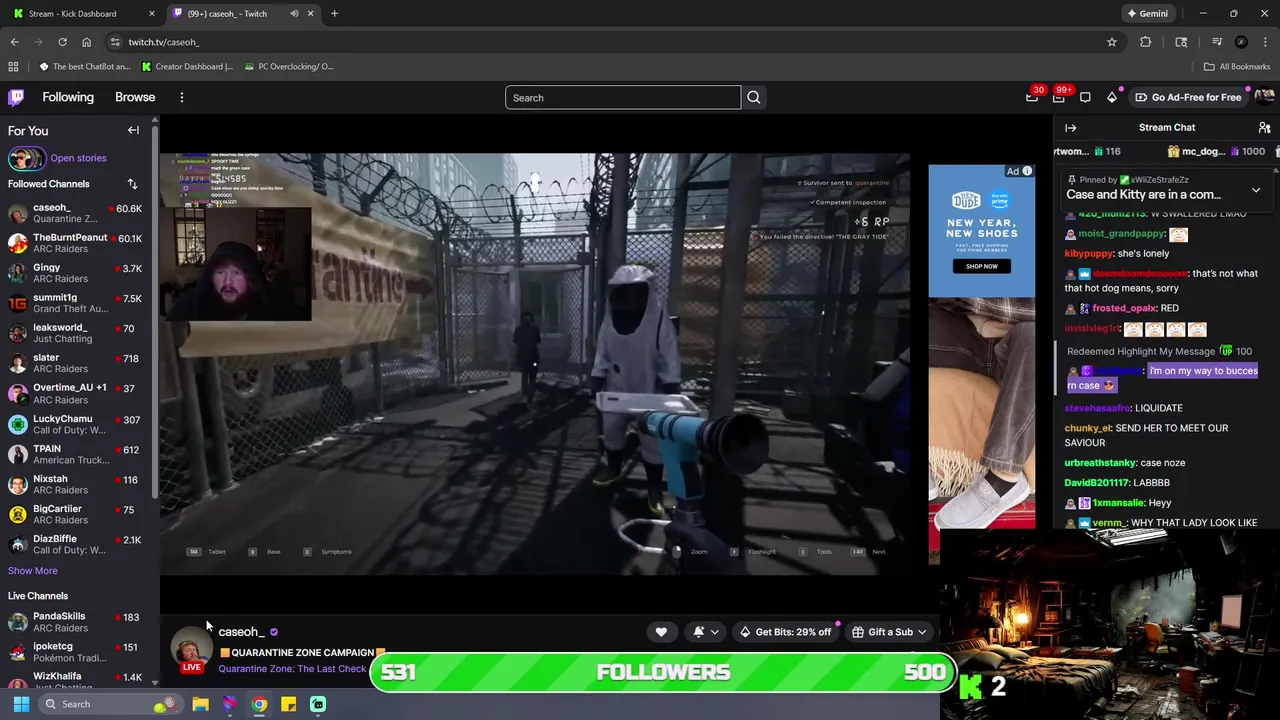Screen dimensions: 1280x720
Task: Click Show more under followed channels
Action: pos(32,570)
